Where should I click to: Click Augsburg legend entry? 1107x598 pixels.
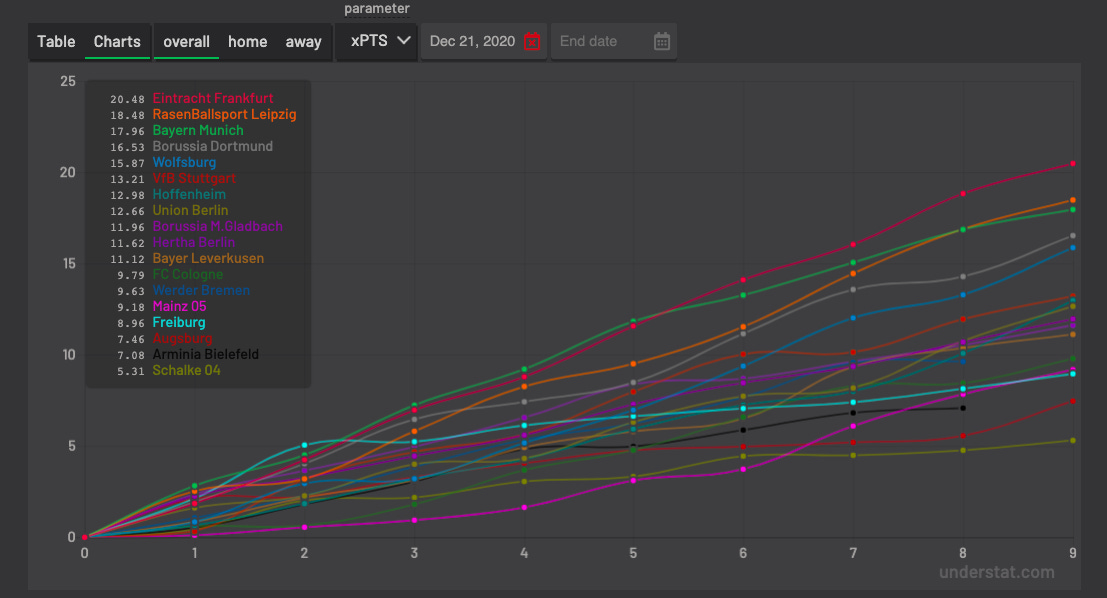(x=182, y=338)
